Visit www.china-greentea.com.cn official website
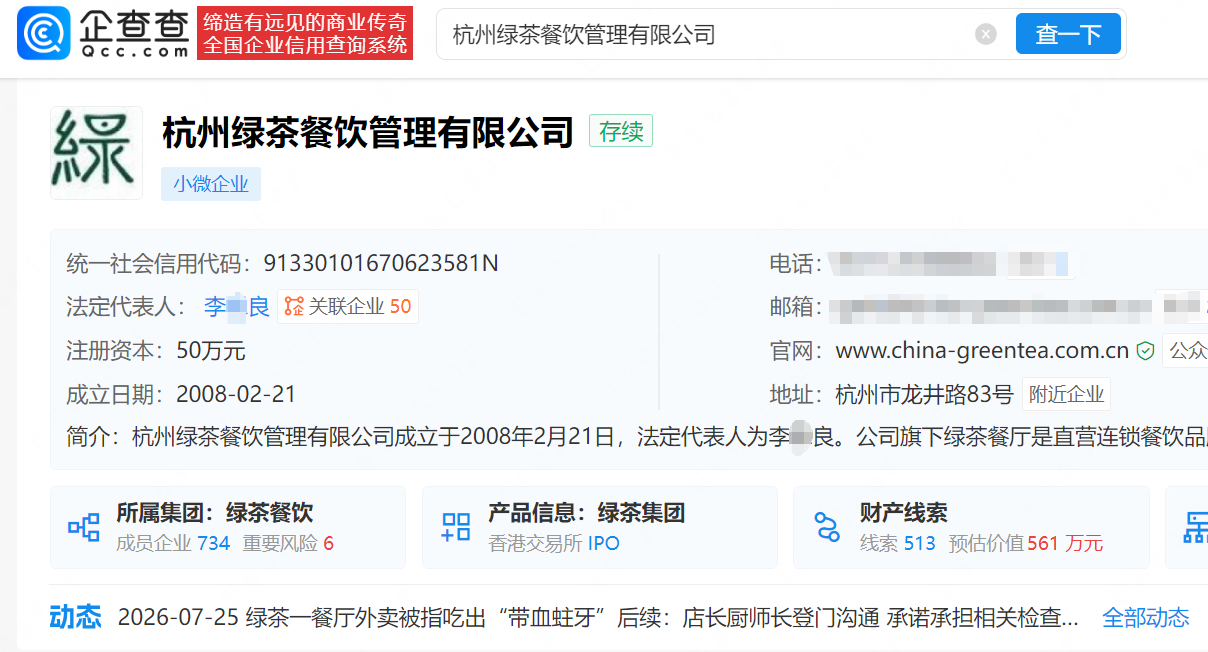The height and width of the screenshot is (652, 1208). tap(982, 351)
